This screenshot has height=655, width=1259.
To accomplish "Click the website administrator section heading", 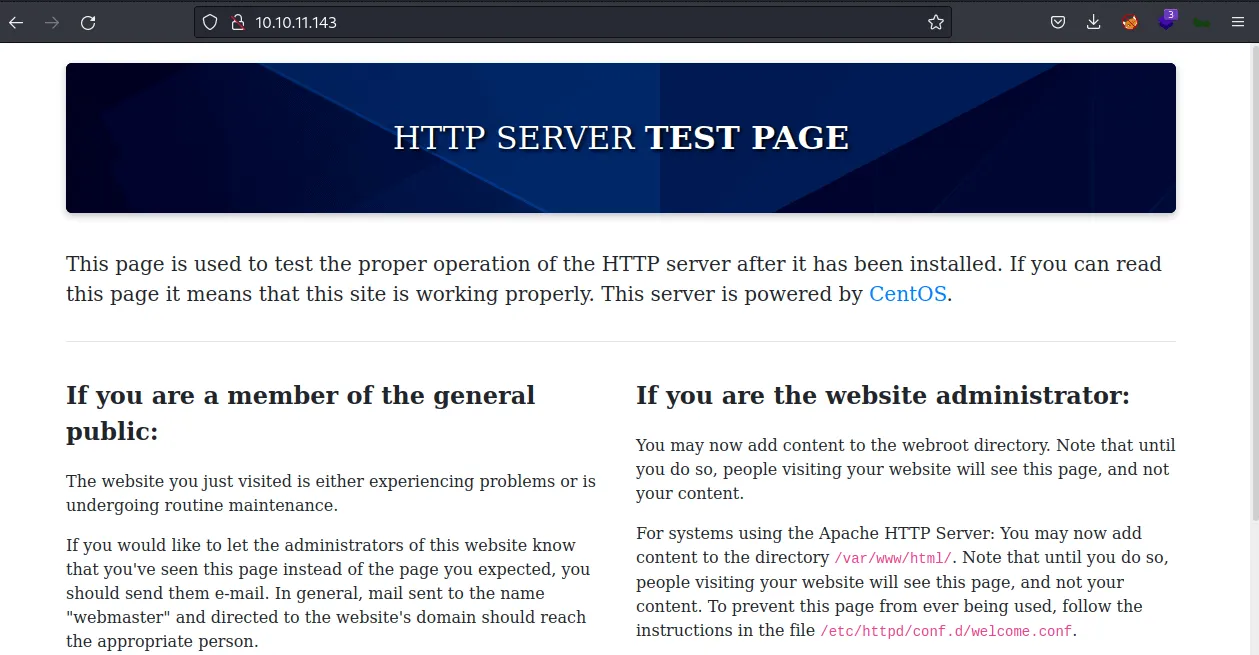I will [881, 395].
